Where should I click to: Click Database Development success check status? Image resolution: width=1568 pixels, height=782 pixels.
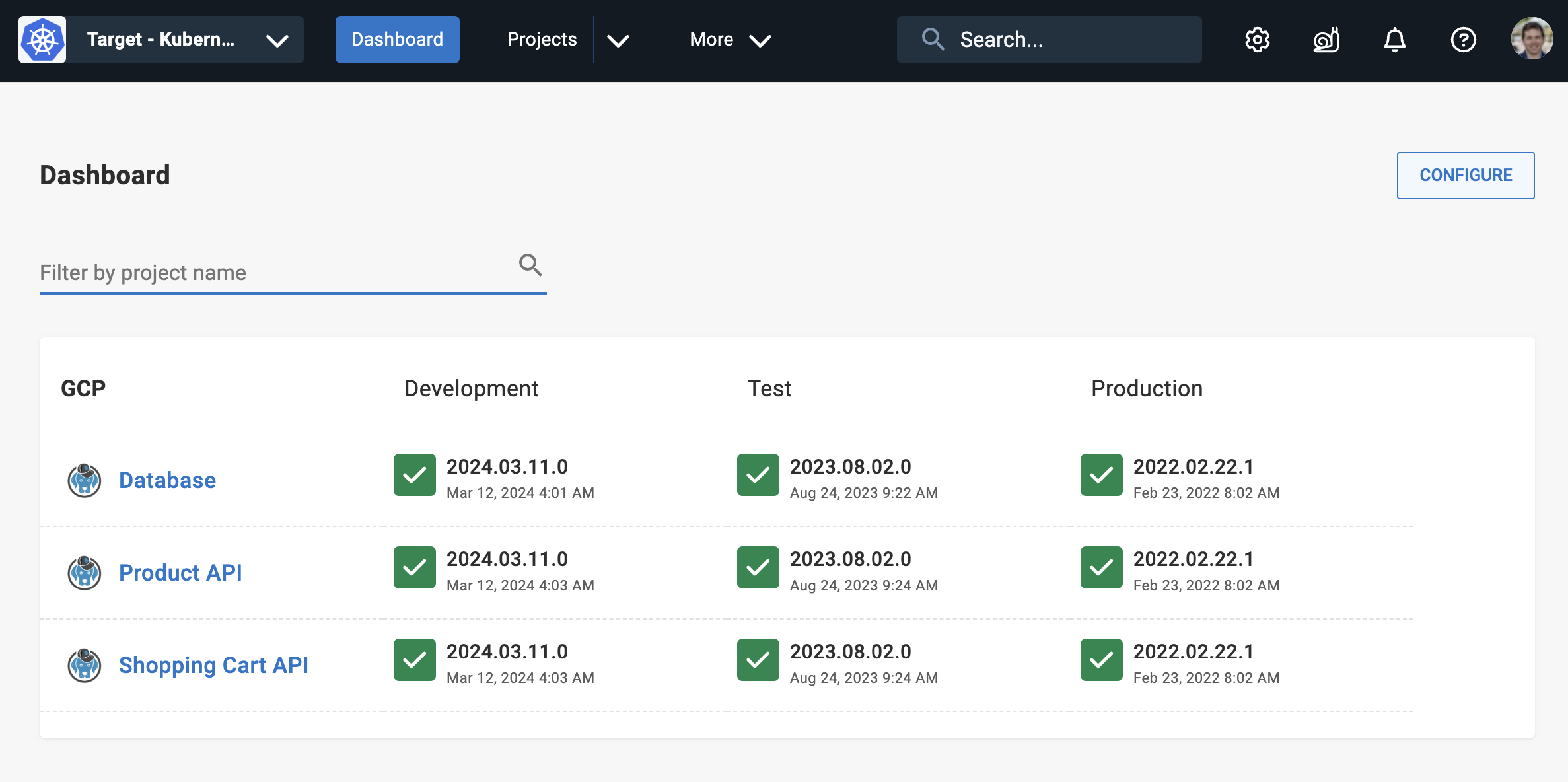(x=415, y=475)
